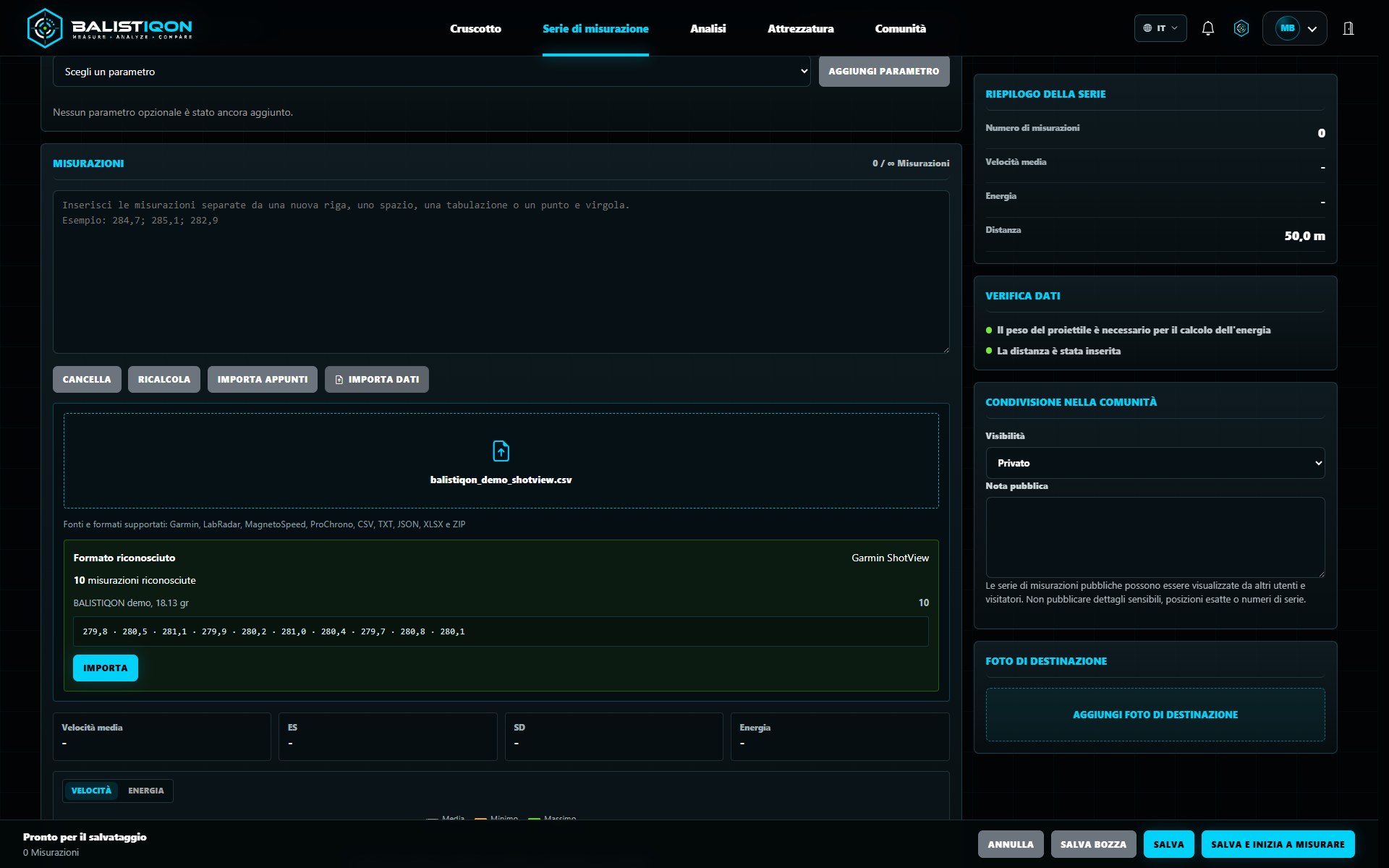Image resolution: width=1389 pixels, height=868 pixels.
Task: Click the RICALCOLA button
Action: pos(164,380)
